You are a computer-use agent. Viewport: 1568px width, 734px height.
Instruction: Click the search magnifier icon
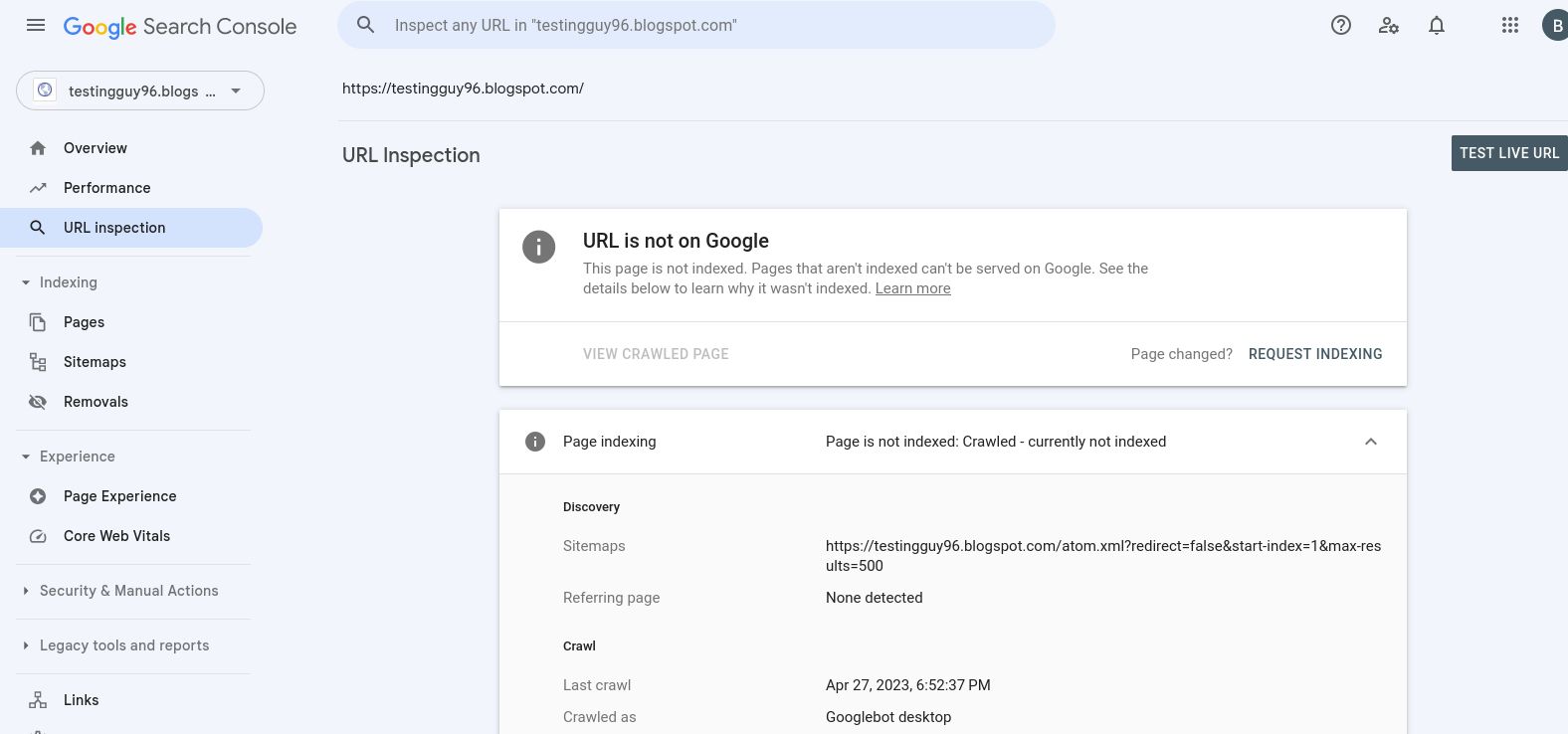pyautogui.click(x=366, y=26)
